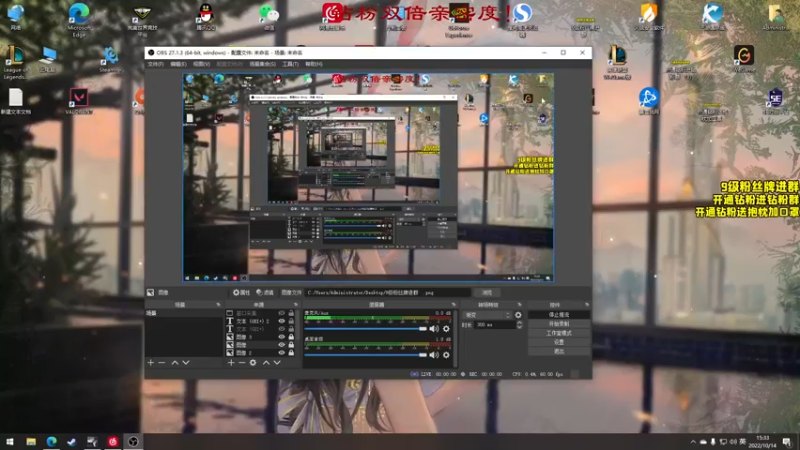
Task: Click the 浏览 browse button for image file
Action: [x=487, y=292]
